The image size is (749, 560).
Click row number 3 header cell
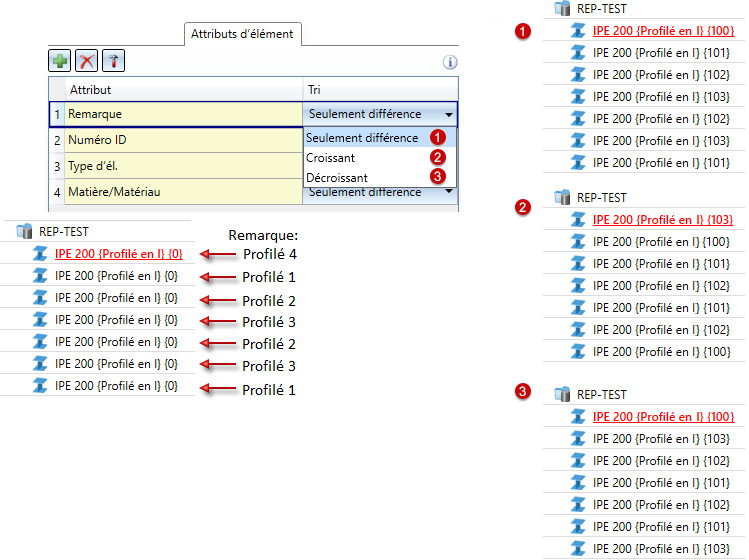tap(57, 166)
